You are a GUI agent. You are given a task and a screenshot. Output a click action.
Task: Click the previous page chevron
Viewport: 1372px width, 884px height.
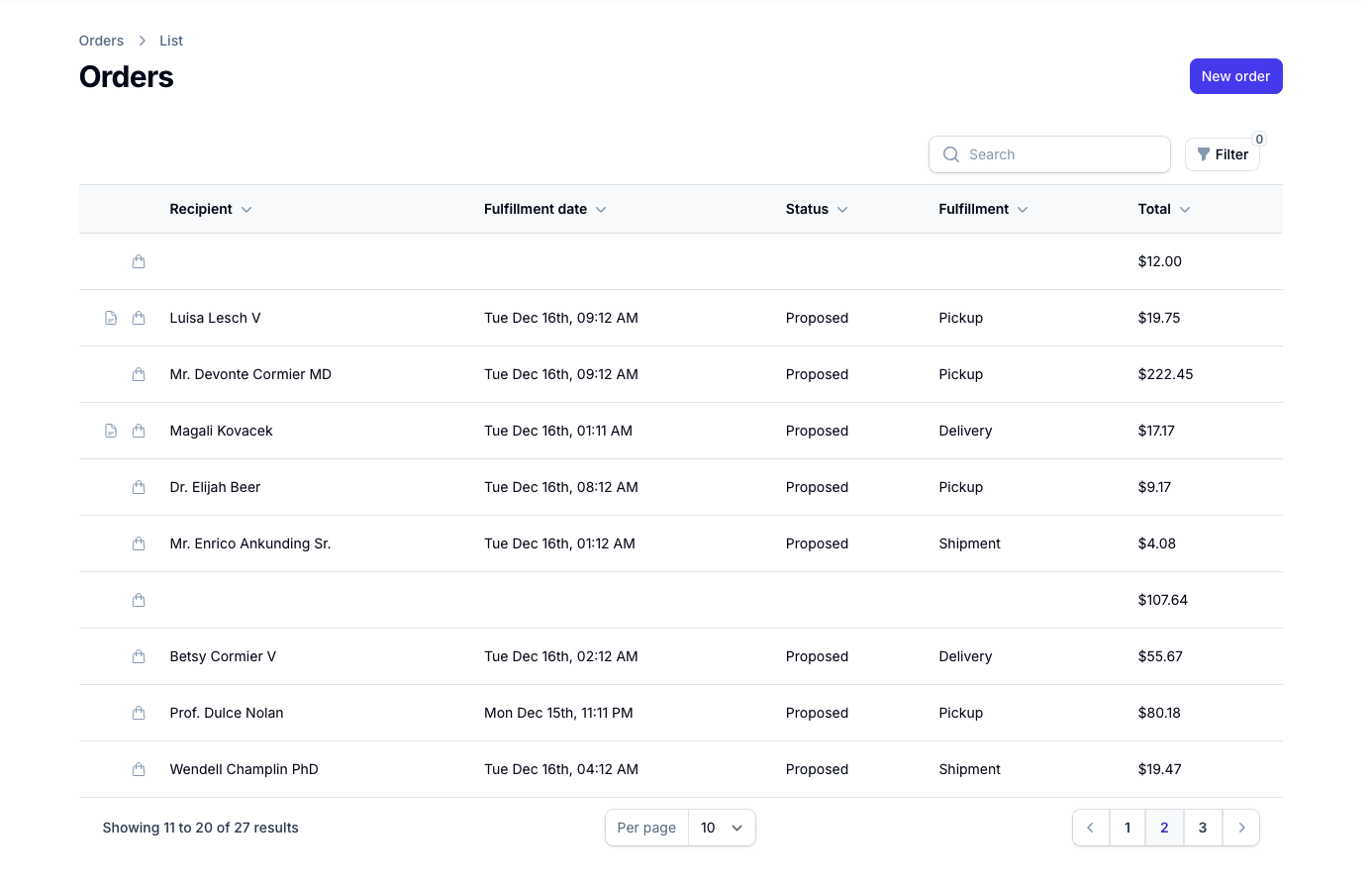(1090, 828)
